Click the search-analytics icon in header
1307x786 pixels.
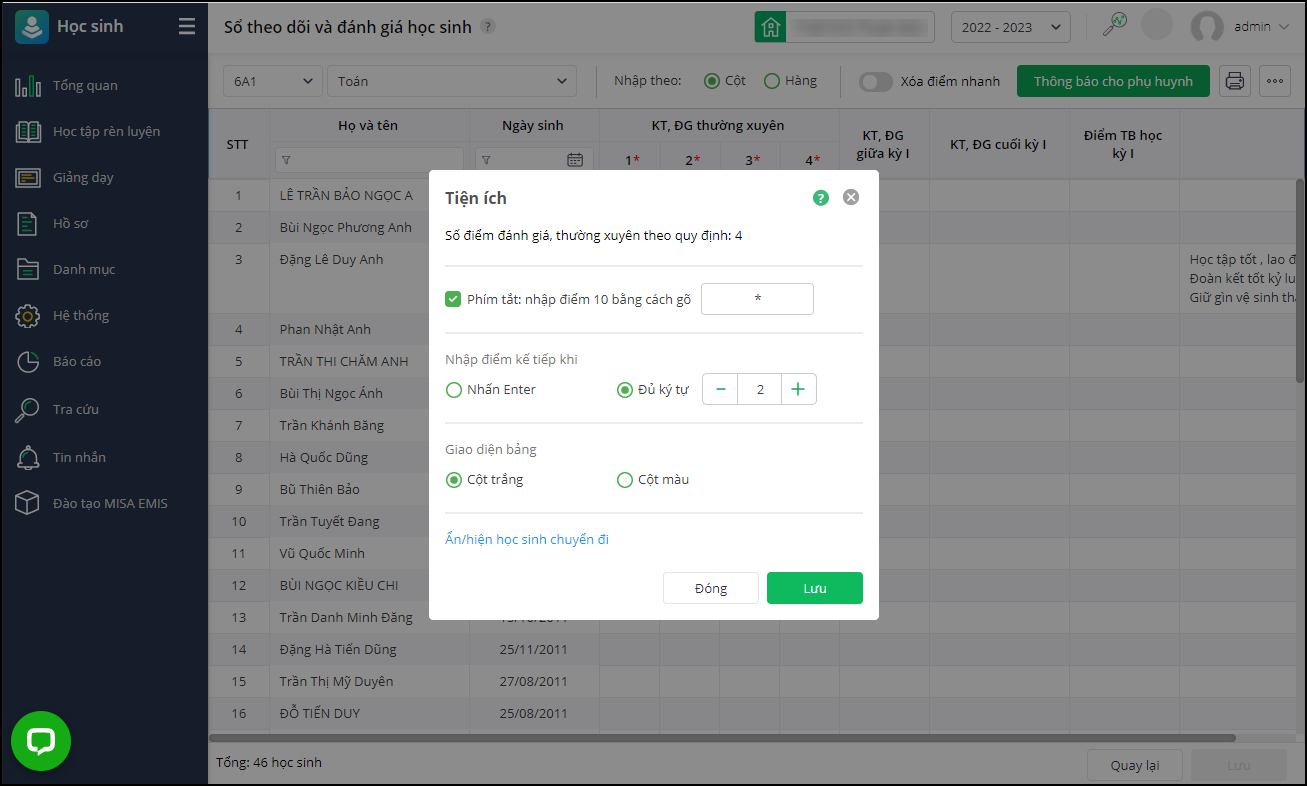click(x=1115, y=25)
